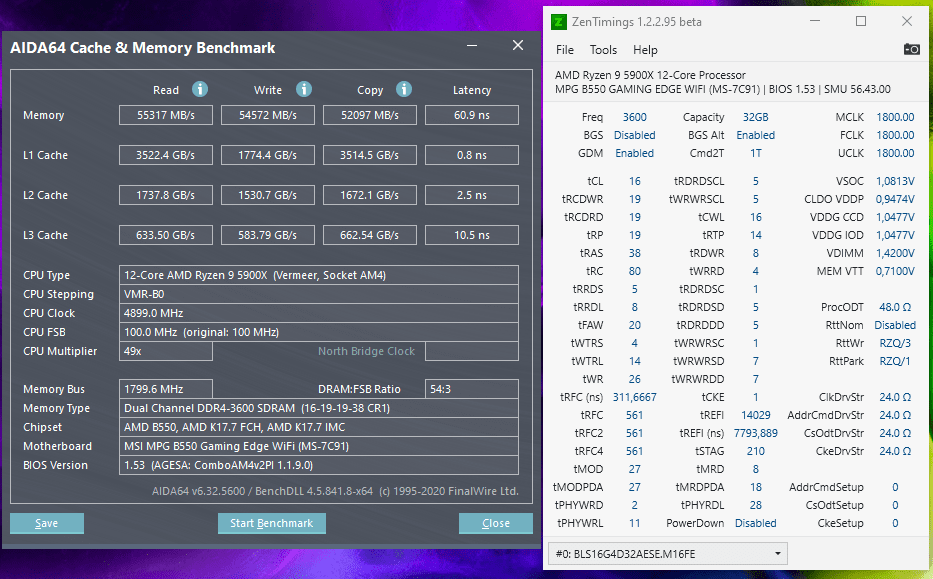
Task: Click the tRFC (ns) value 311,6667
Action: tap(634, 397)
